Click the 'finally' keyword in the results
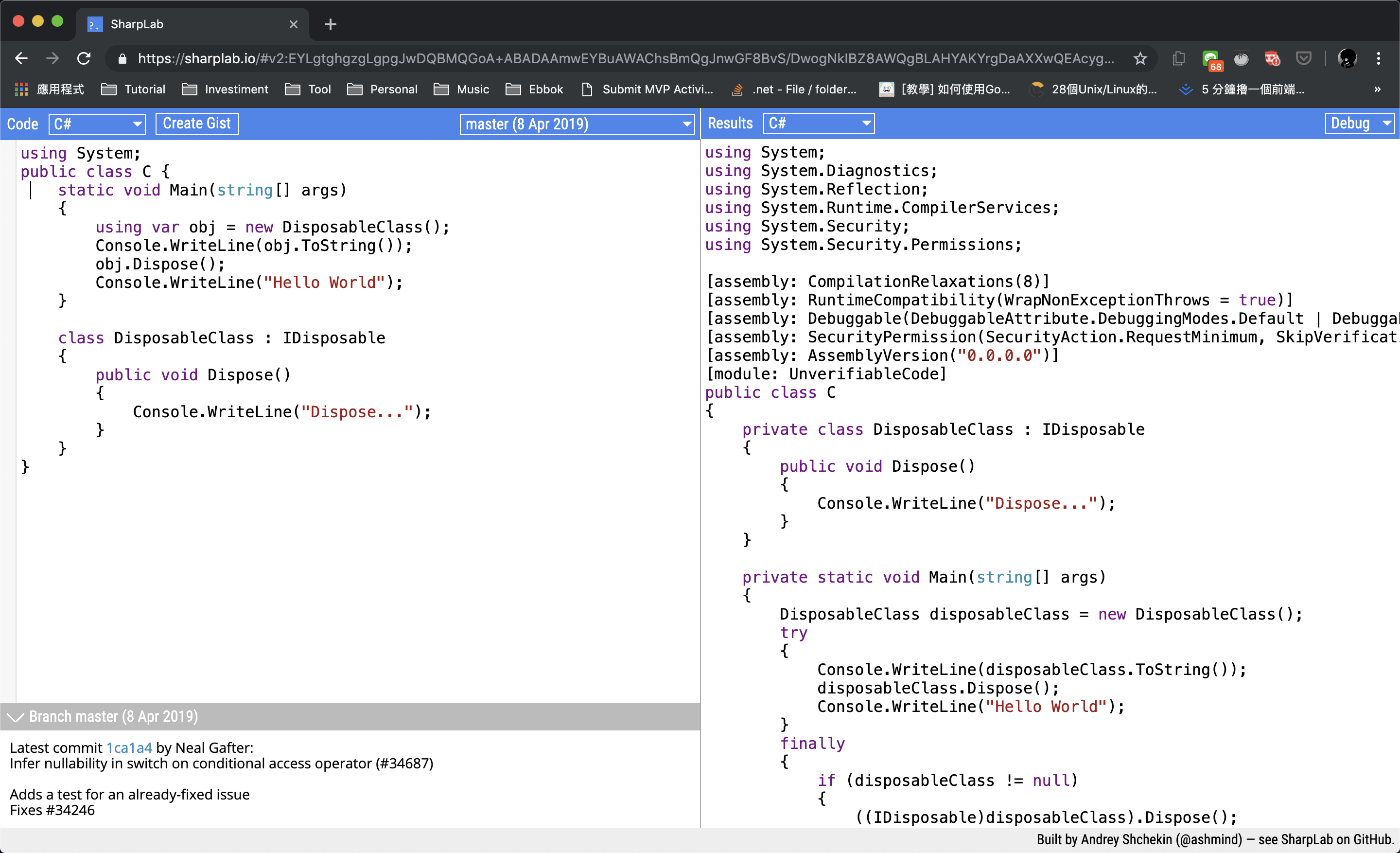Screen dimensions: 1400x853 pos(812,743)
